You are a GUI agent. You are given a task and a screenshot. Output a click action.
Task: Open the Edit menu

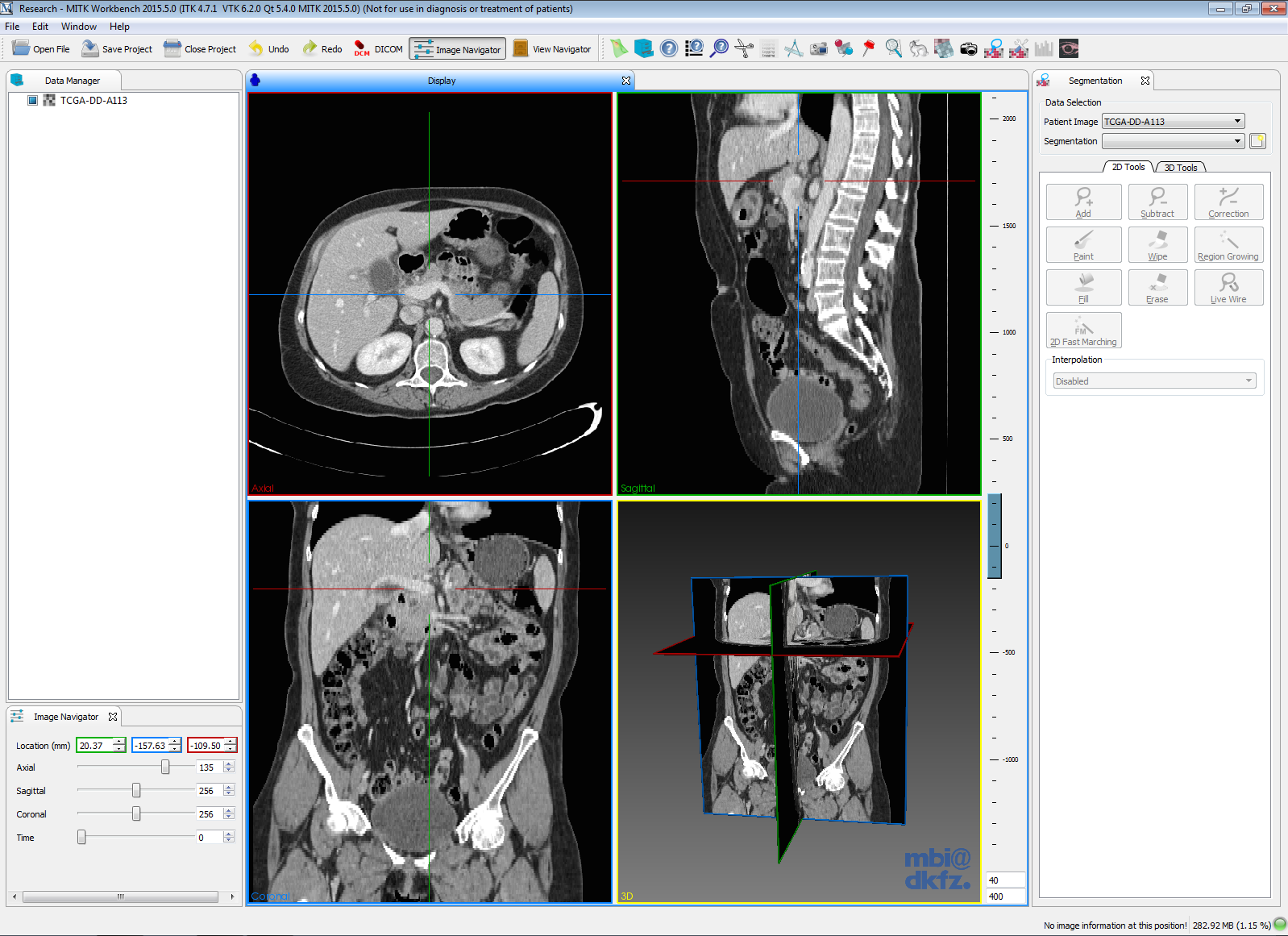pyautogui.click(x=40, y=27)
